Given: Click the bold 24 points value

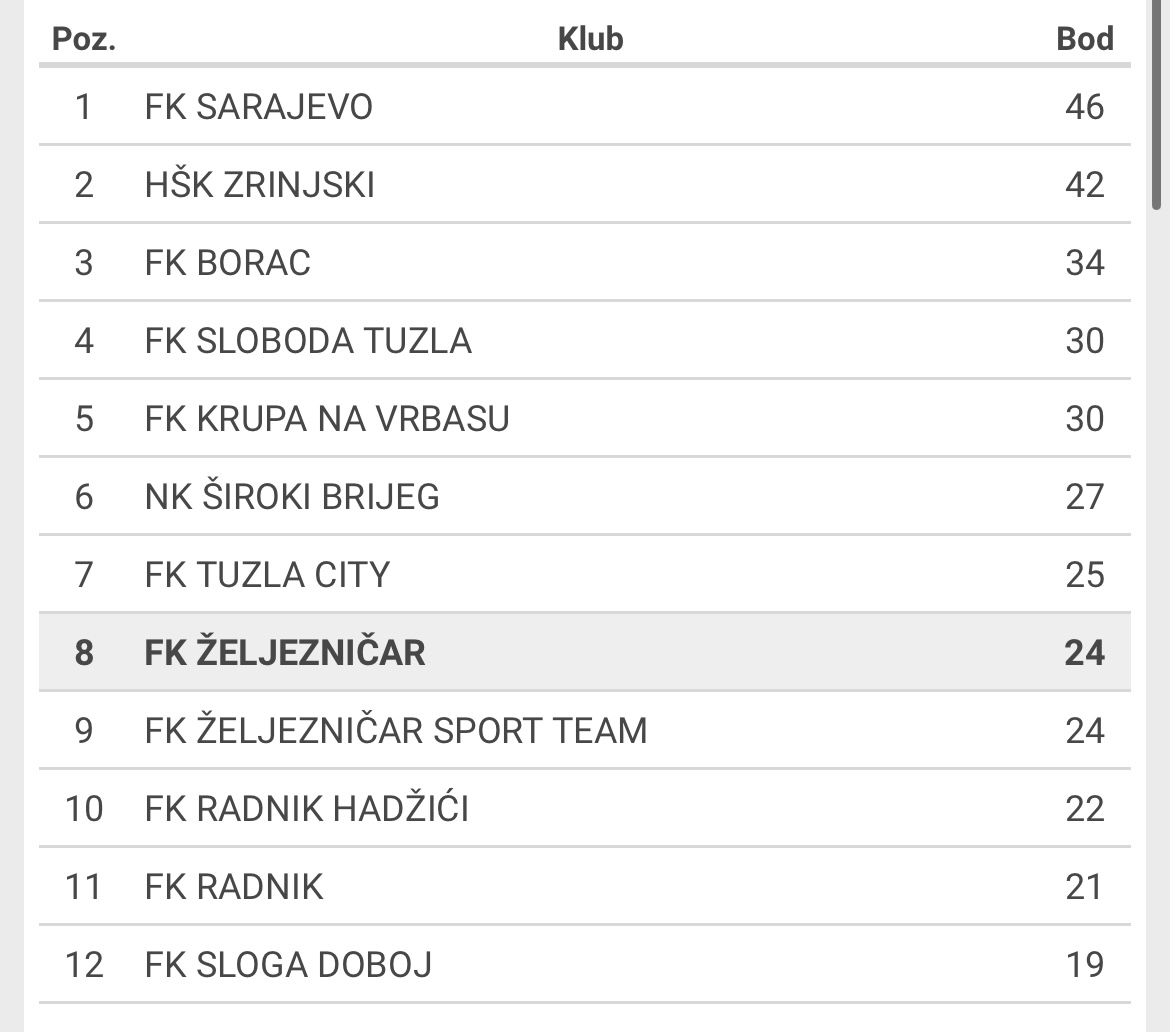Looking at the screenshot, I should (1084, 653).
